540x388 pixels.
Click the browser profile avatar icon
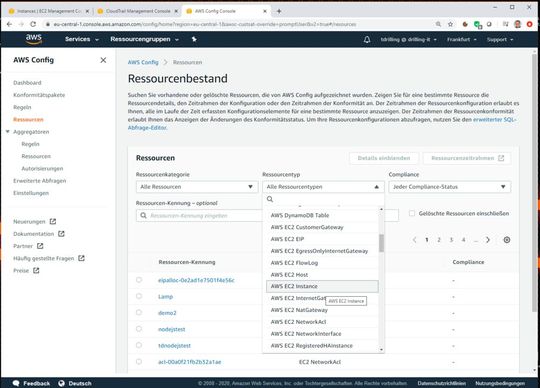click(517, 24)
